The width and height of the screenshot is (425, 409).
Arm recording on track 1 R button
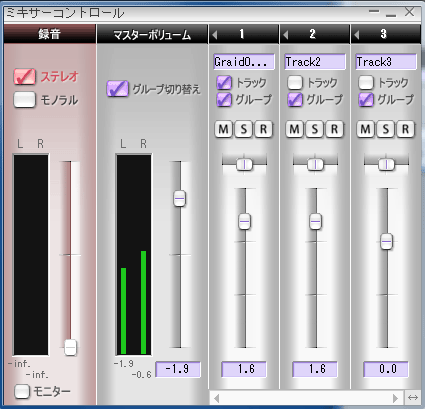tap(264, 129)
